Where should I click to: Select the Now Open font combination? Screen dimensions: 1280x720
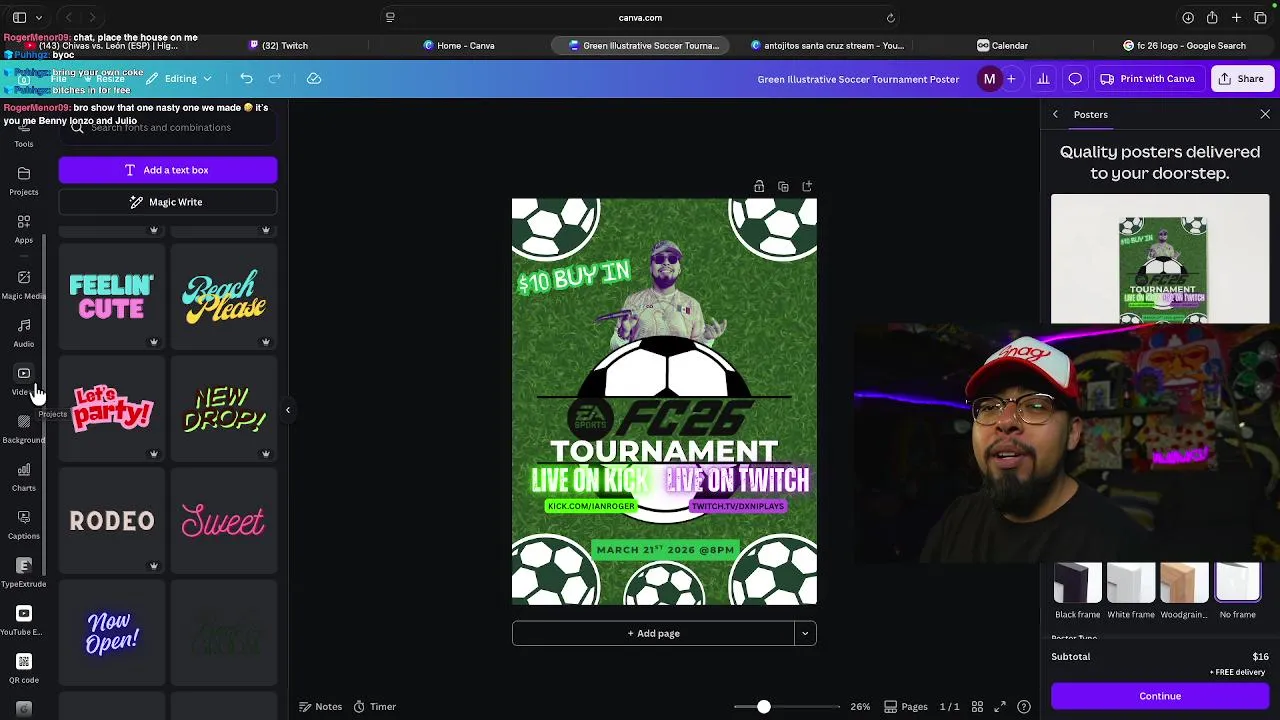[112, 633]
